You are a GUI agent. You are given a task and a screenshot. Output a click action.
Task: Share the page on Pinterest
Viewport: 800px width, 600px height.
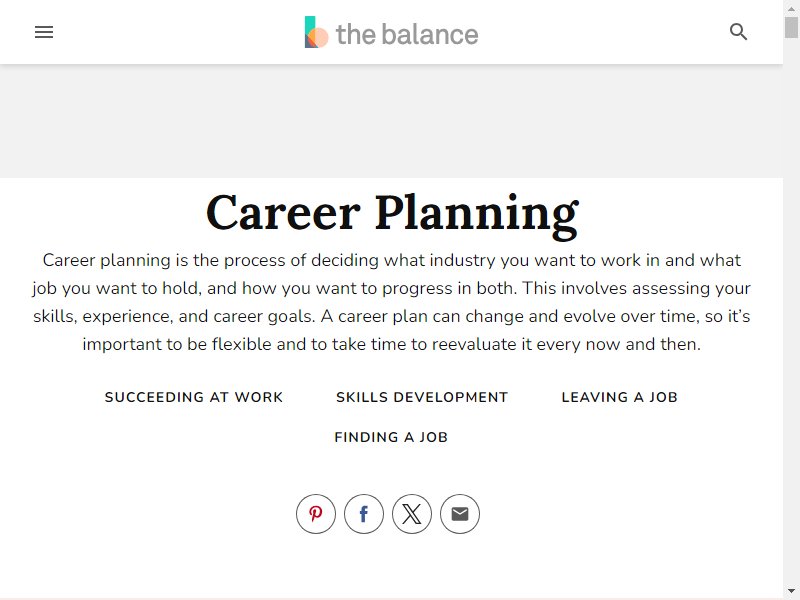click(x=316, y=514)
